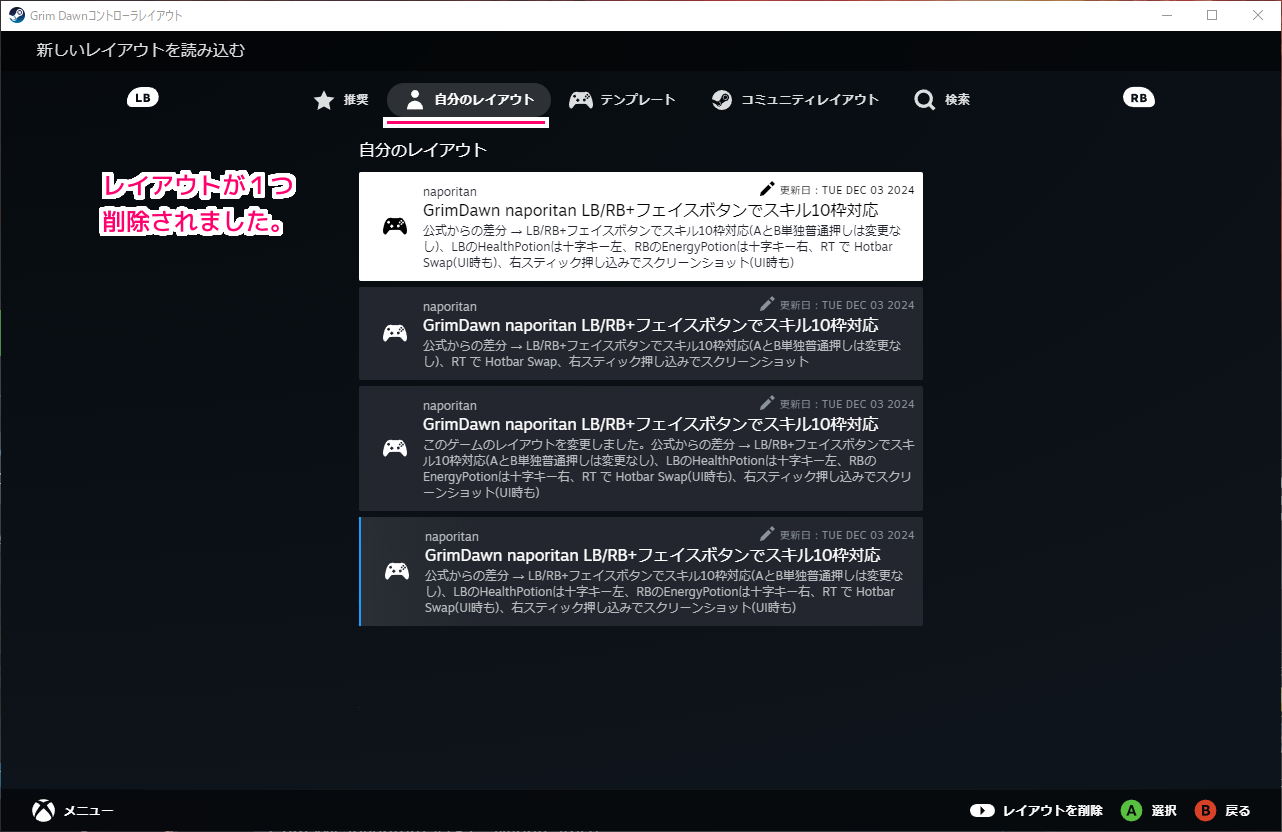1282x832 pixels.
Task: Click the Steam icon in the title bar
Action: coord(17,15)
